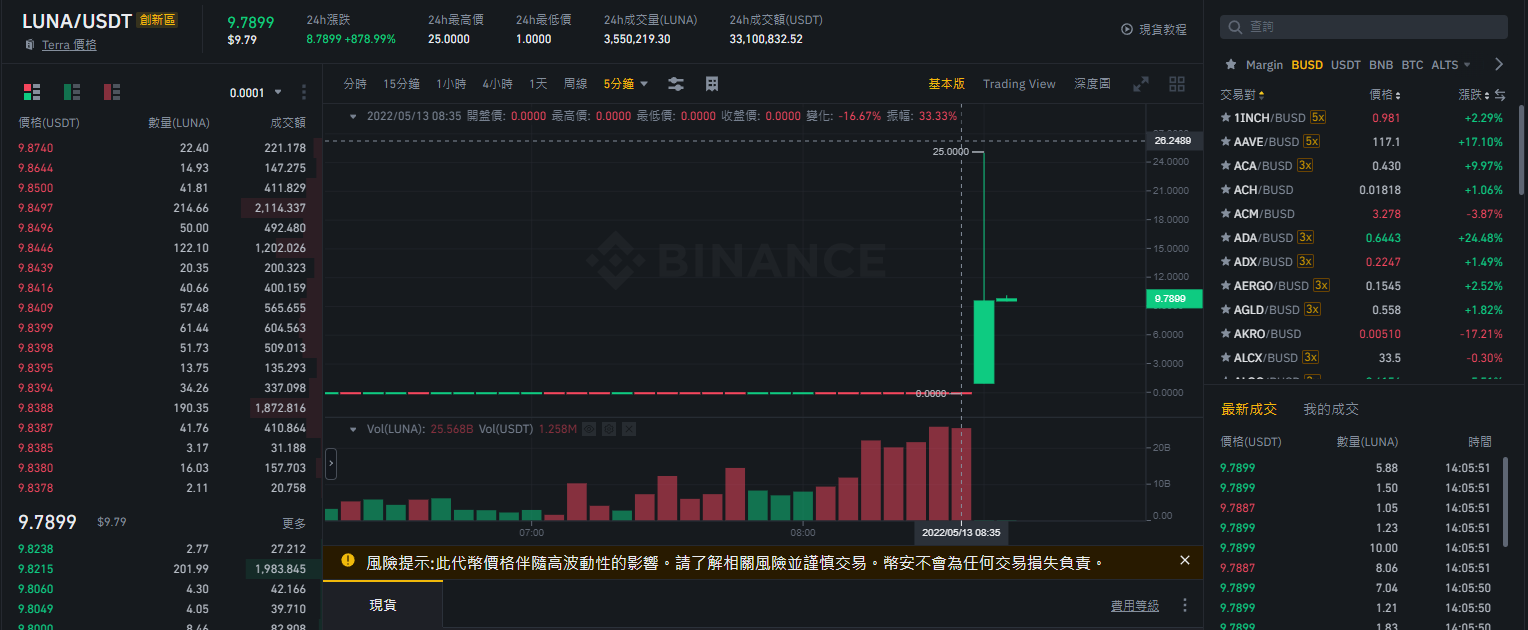Favorite the 1INCH/BUSD pair star
The image size is (1528, 630).
point(1226,117)
